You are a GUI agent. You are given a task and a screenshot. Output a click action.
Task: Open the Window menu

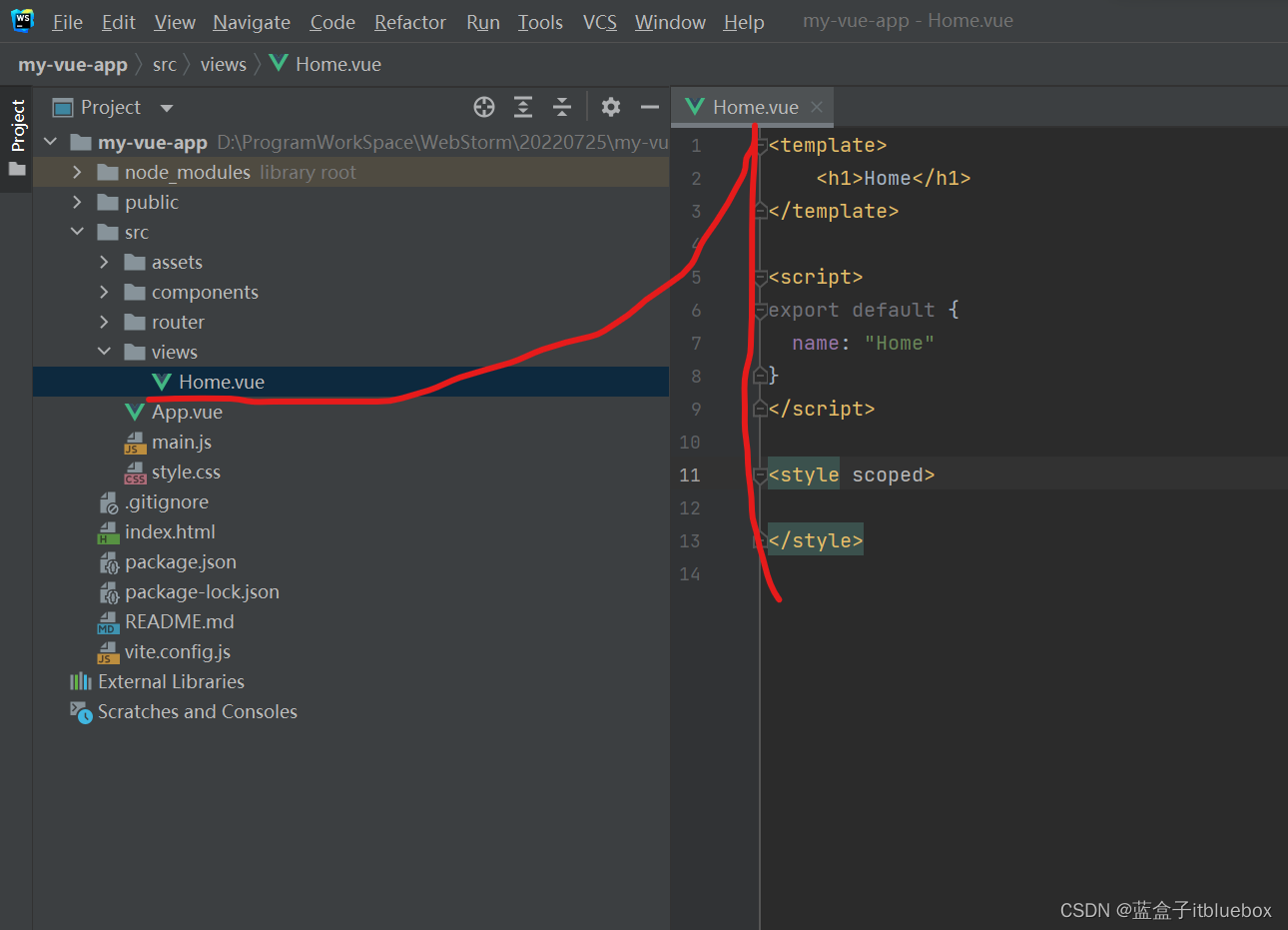pyautogui.click(x=670, y=22)
